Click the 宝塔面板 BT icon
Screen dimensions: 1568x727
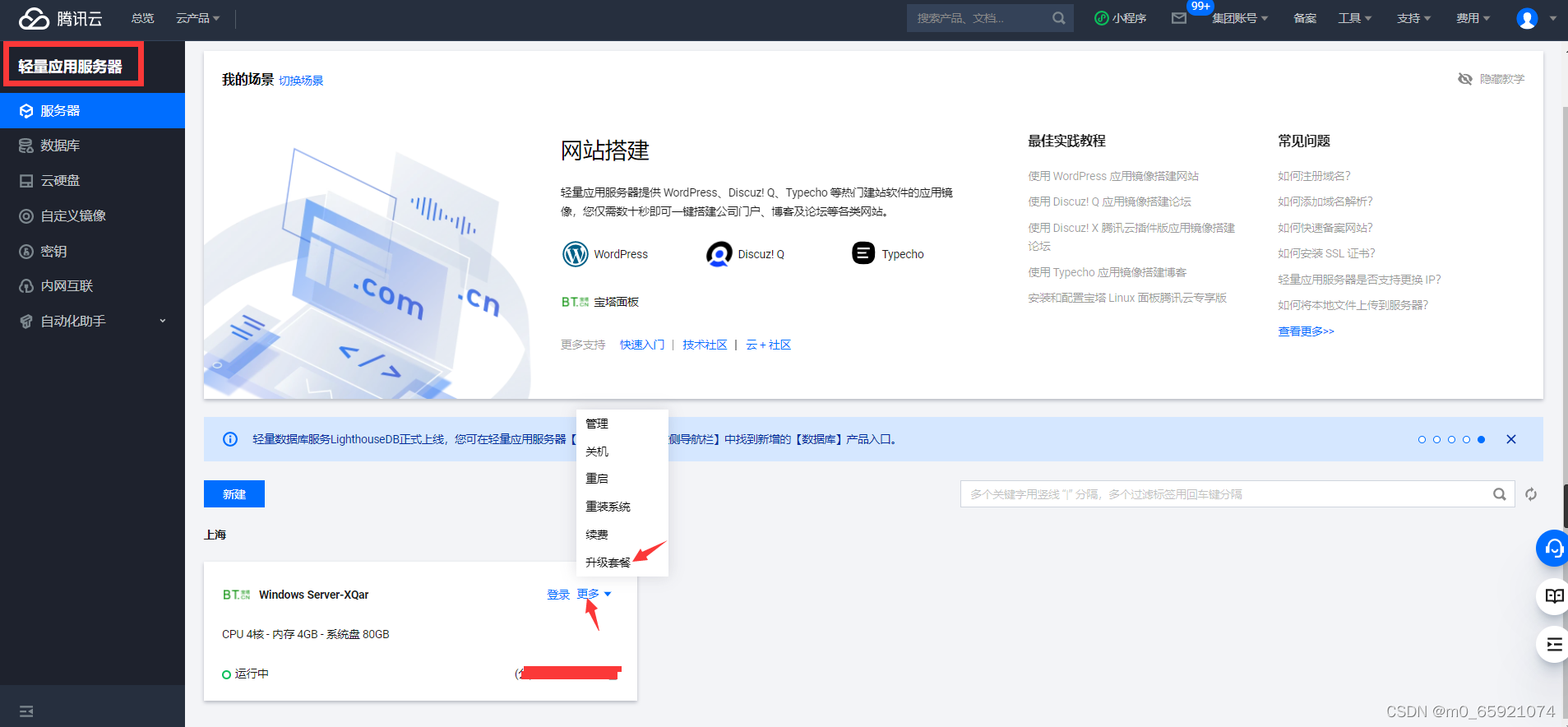[575, 302]
